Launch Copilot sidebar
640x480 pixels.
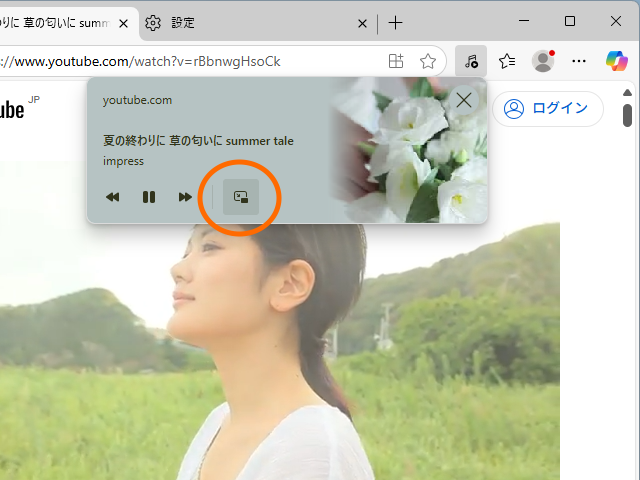point(616,61)
